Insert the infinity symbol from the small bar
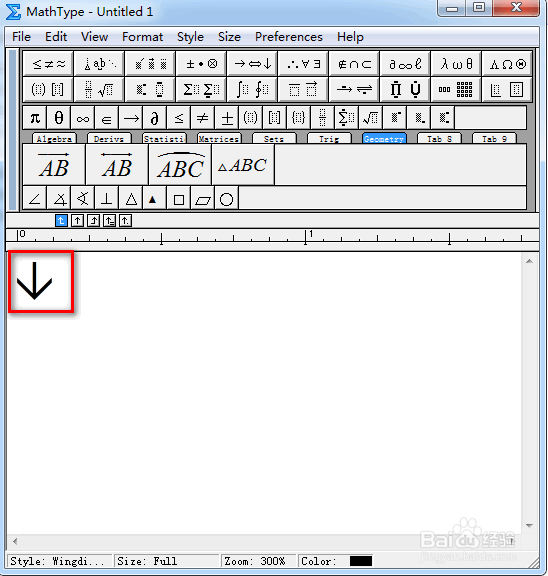 pyautogui.click(x=83, y=118)
